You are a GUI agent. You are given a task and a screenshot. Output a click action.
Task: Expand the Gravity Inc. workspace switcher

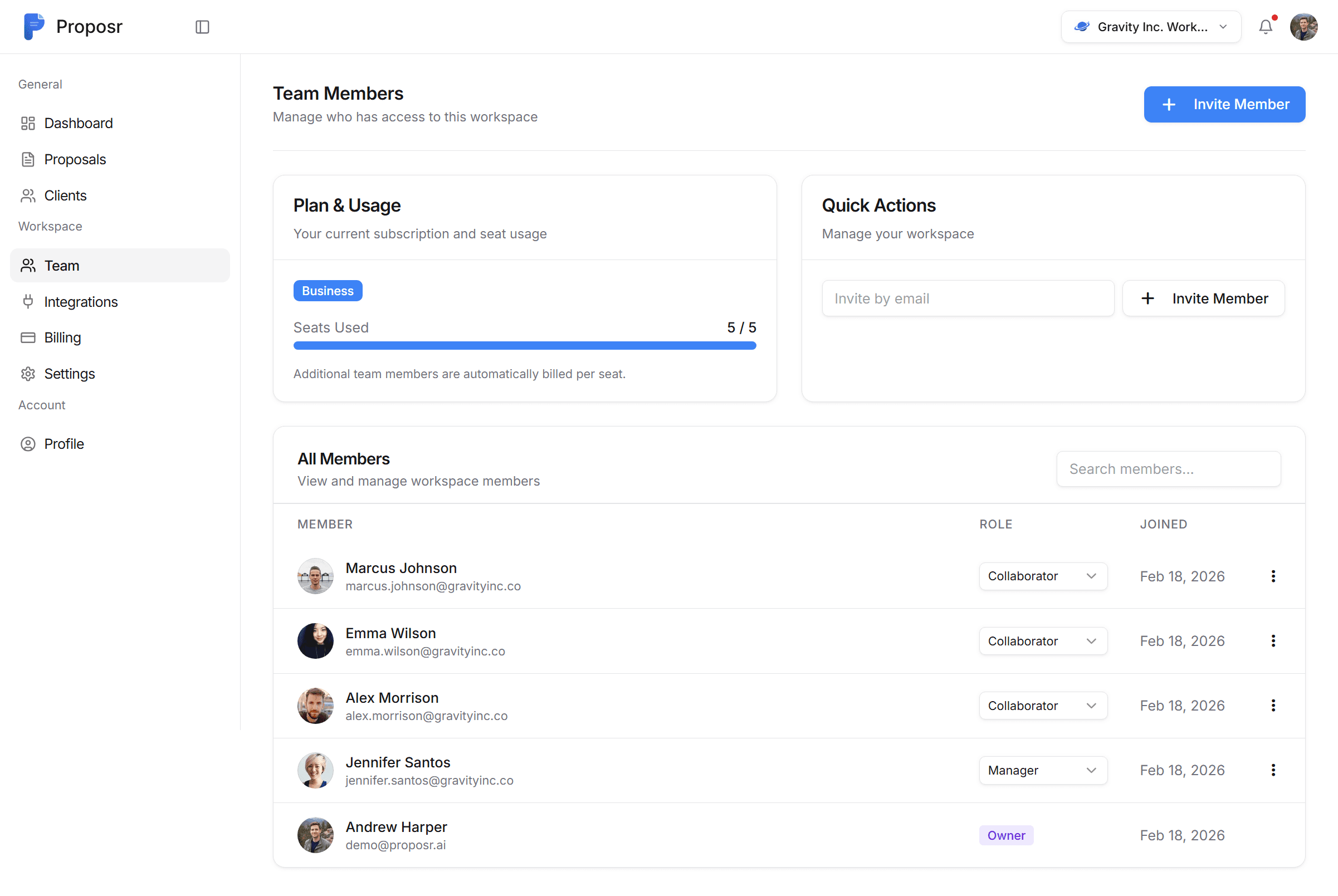(x=1150, y=27)
